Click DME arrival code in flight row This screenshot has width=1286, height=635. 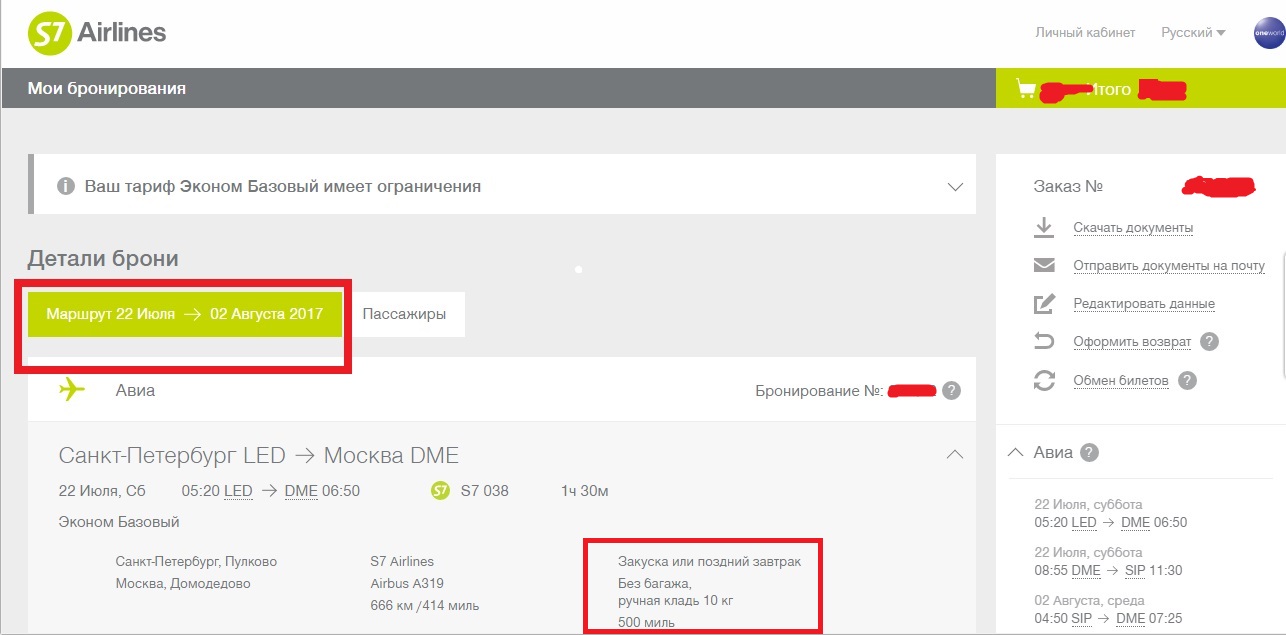point(300,491)
